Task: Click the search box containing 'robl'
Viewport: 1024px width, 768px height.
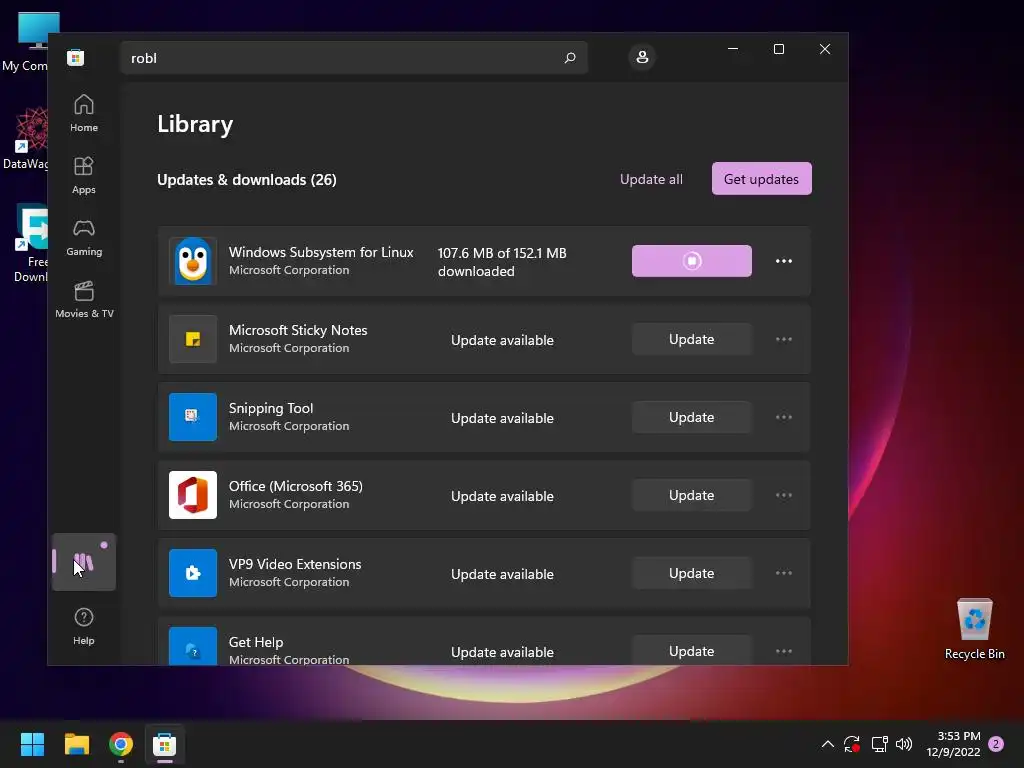Action: (x=354, y=57)
